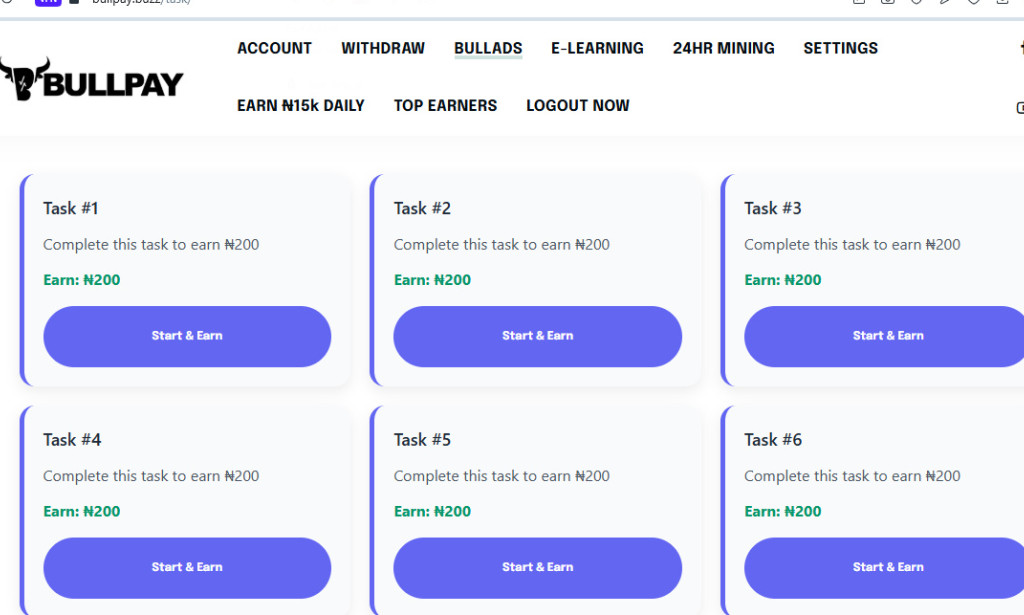Open the WITHDRAW page
The image size is (1024, 615).
coord(383,48)
